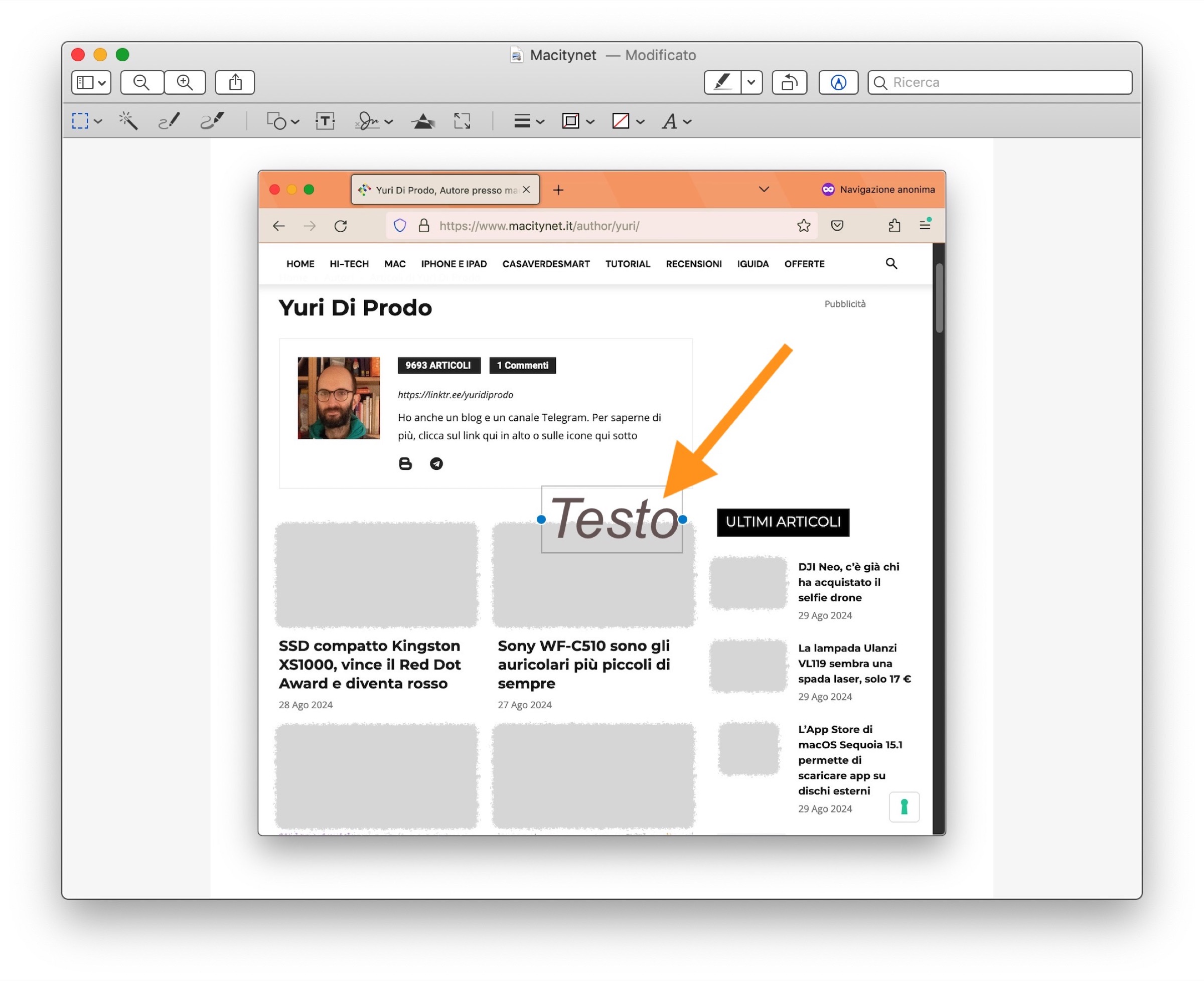Click the Share button in toolbar
The image size is (1204, 981).
pos(235,83)
